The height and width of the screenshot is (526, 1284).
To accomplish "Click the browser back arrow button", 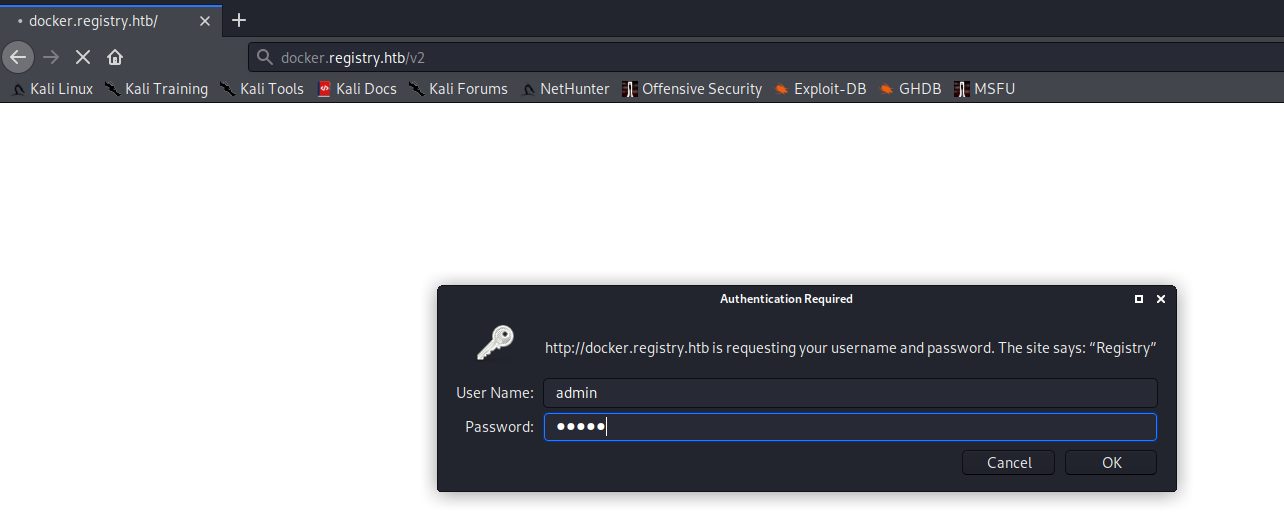I will 17,57.
